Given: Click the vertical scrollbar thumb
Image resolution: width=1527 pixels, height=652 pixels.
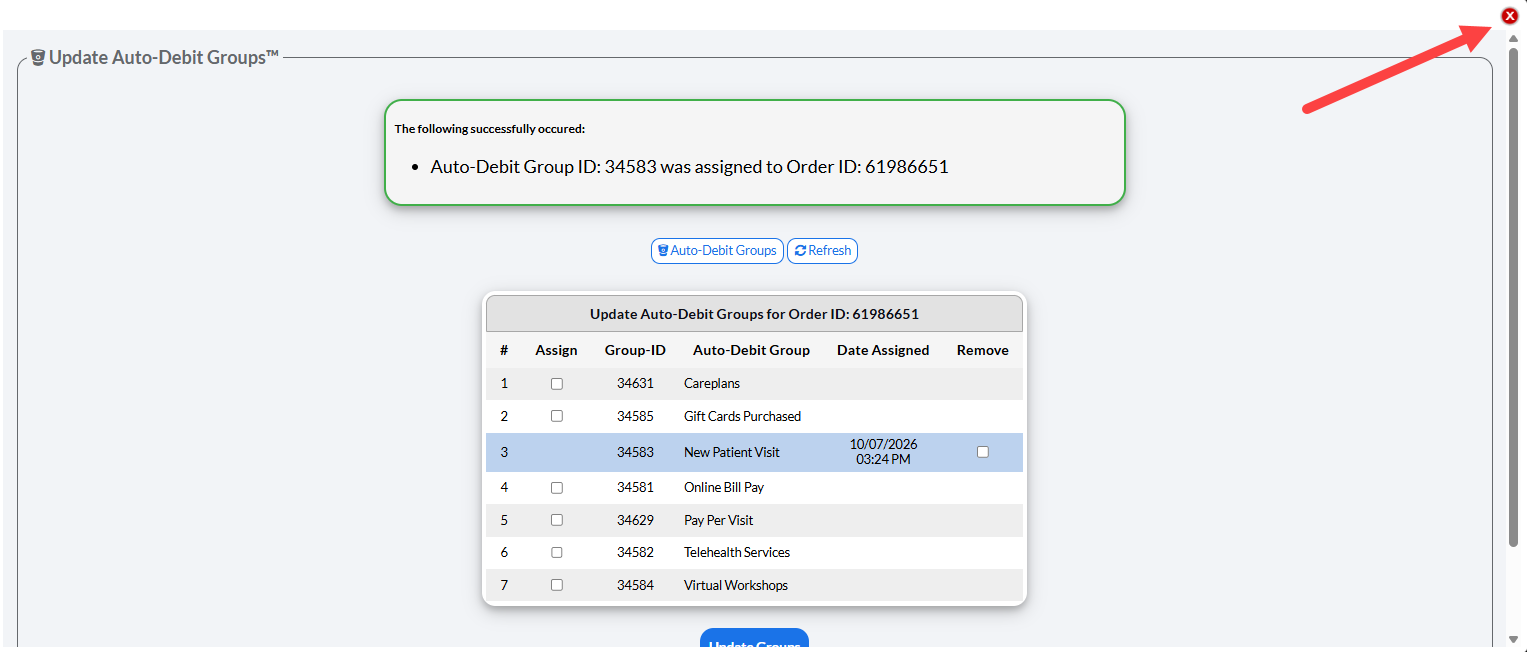Looking at the screenshot, I should pyautogui.click(x=1513, y=296).
